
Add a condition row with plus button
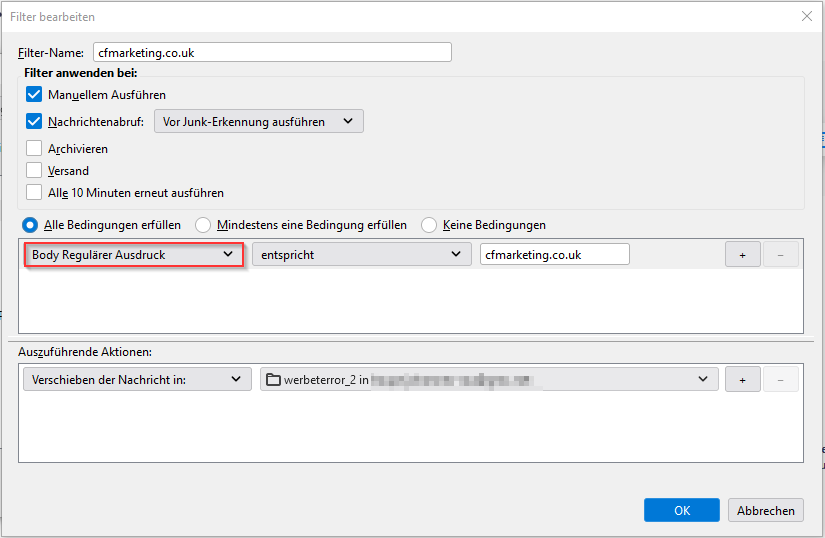click(x=742, y=255)
